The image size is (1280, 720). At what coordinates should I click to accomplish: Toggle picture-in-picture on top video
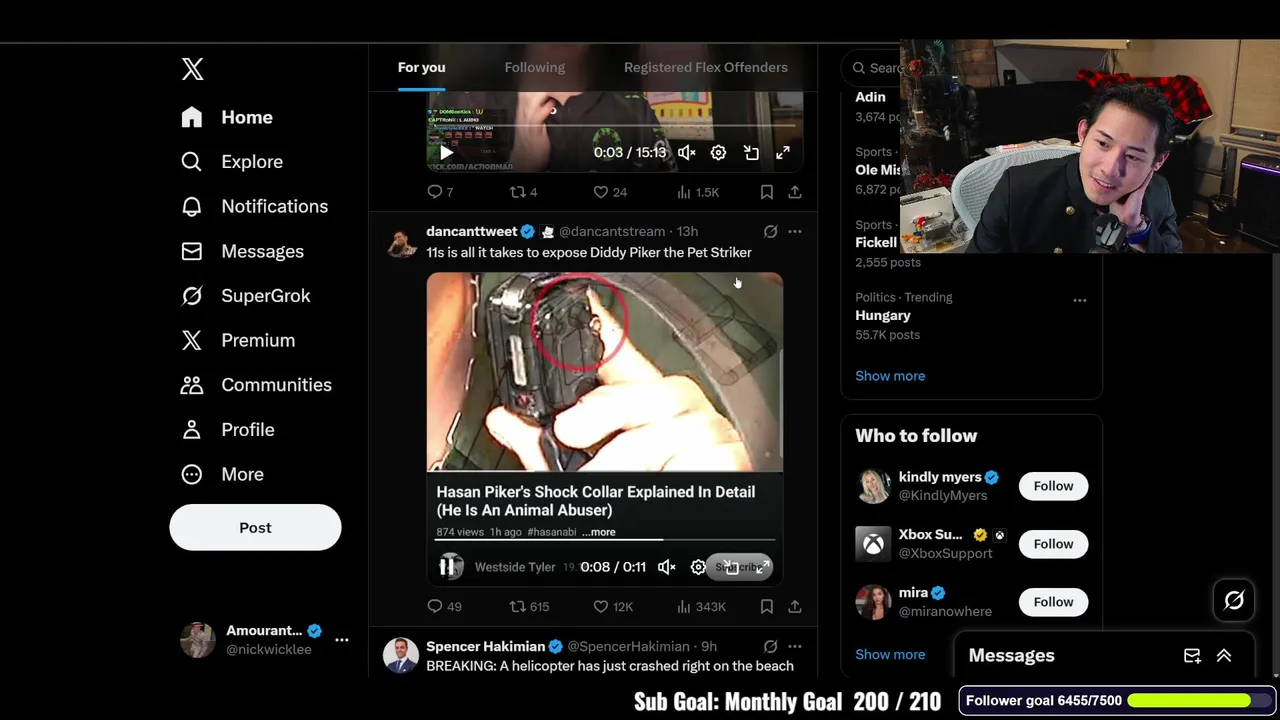[x=751, y=153]
